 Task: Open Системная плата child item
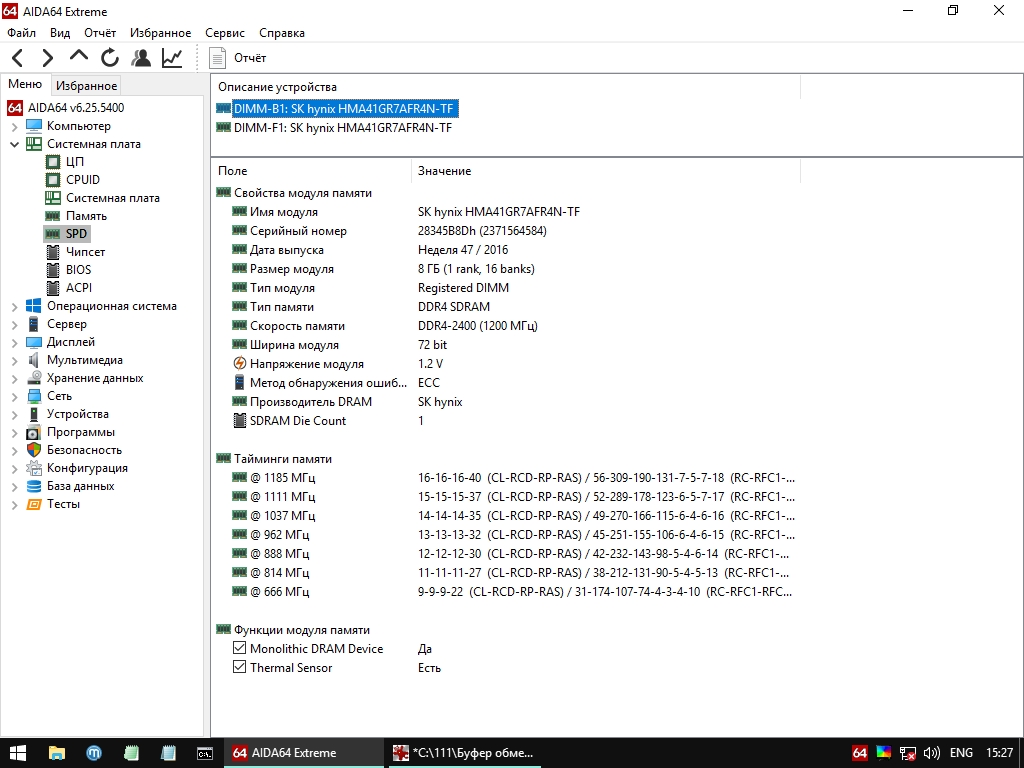pos(112,198)
